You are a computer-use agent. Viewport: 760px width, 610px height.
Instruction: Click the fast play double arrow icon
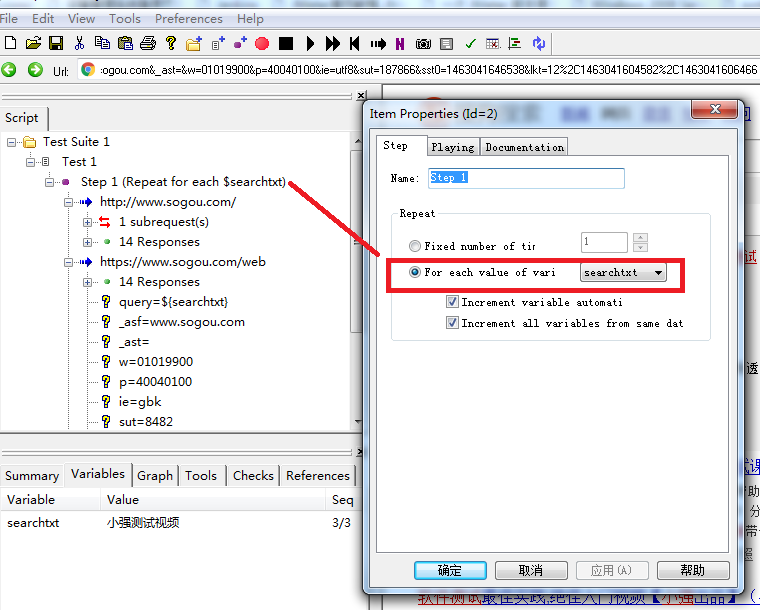pos(332,44)
